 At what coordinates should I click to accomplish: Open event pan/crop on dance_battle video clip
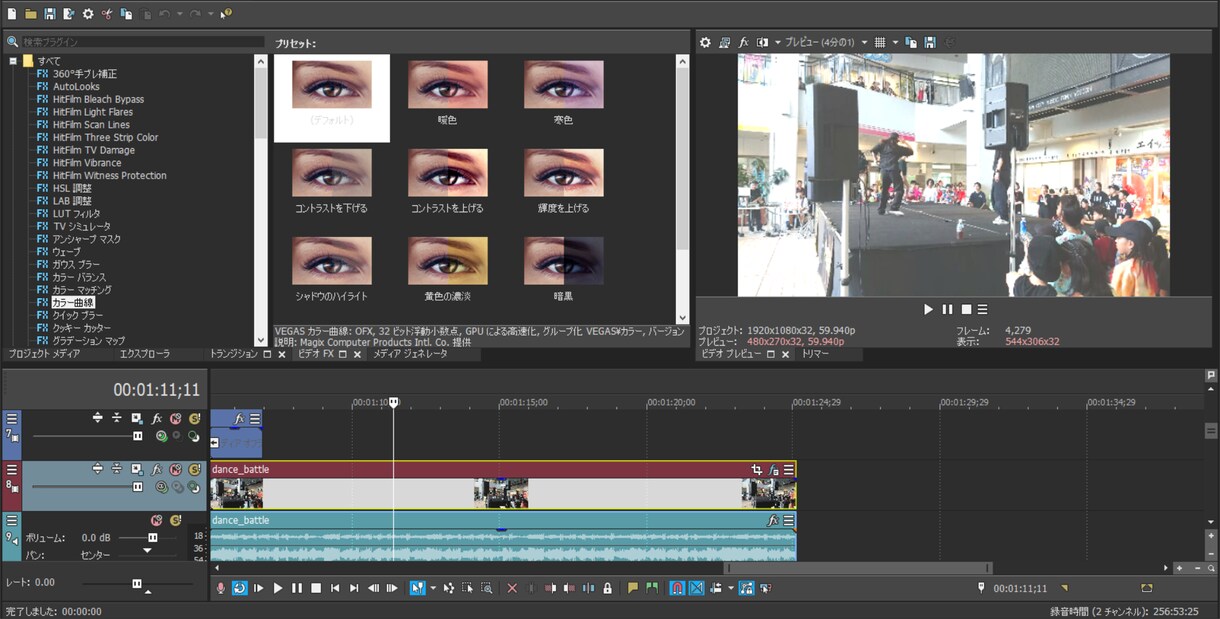coord(757,469)
